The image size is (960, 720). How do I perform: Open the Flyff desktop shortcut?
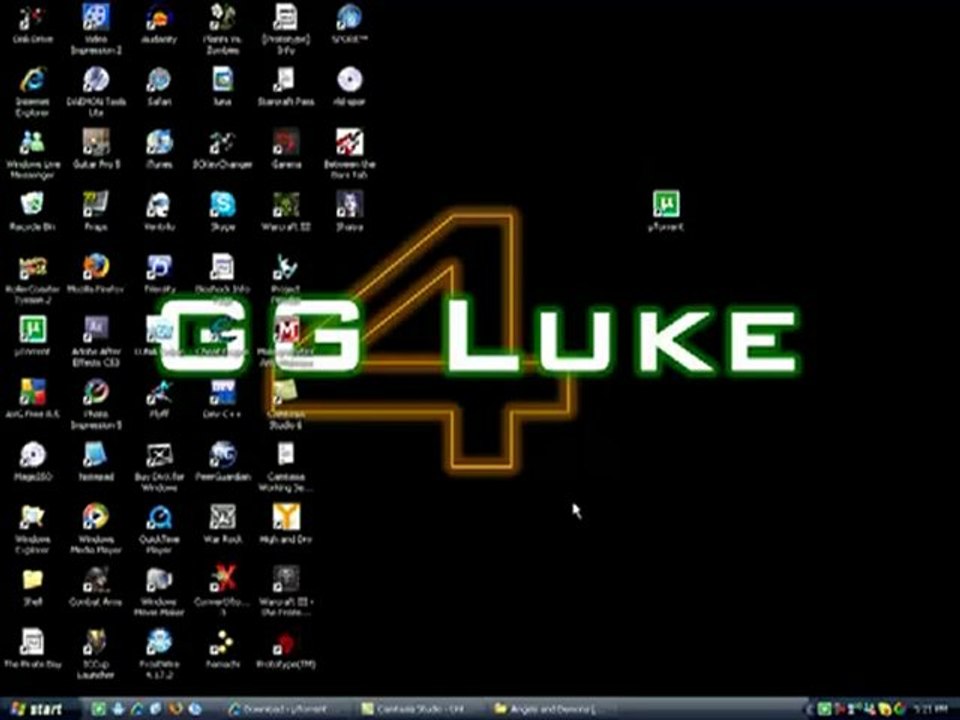pos(159,399)
